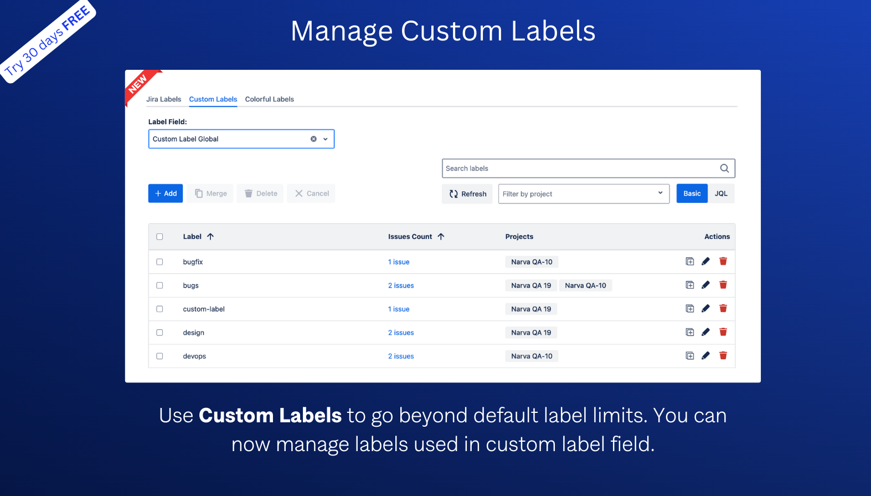The width and height of the screenshot is (871, 496).
Task: Refresh the labels list
Action: click(467, 194)
